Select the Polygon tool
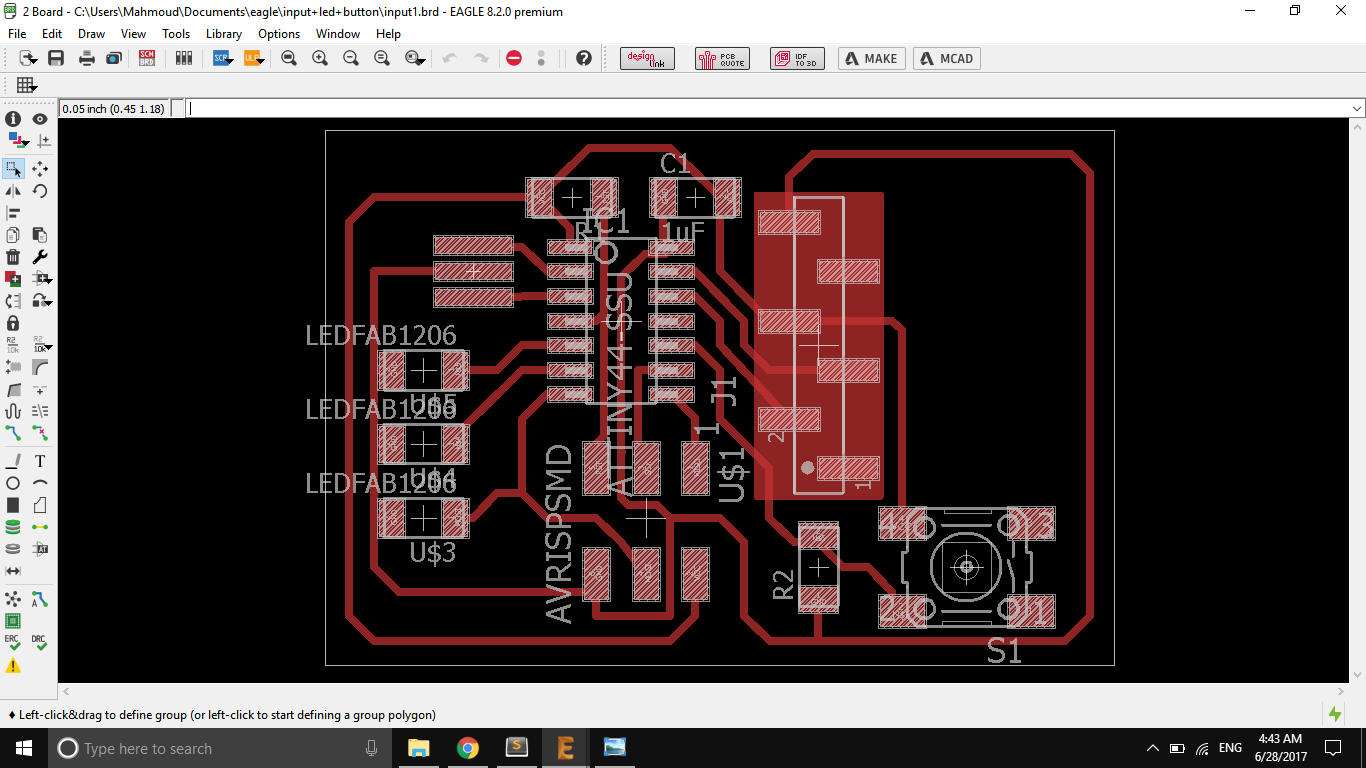This screenshot has width=1366, height=768. coord(40,505)
